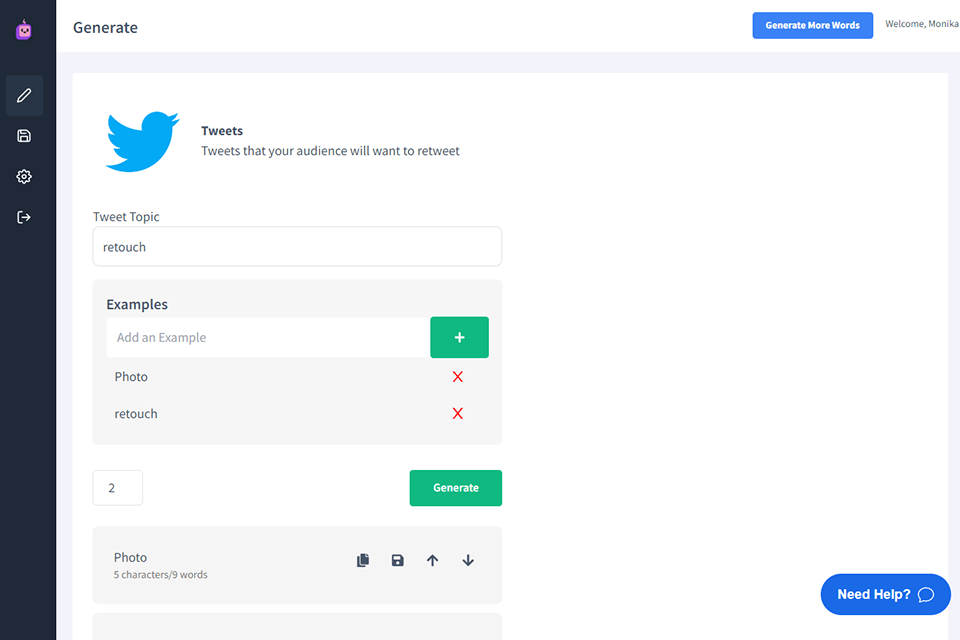Click the '5 characters/9 words' count
The image size is (960, 640).
[x=160, y=574]
